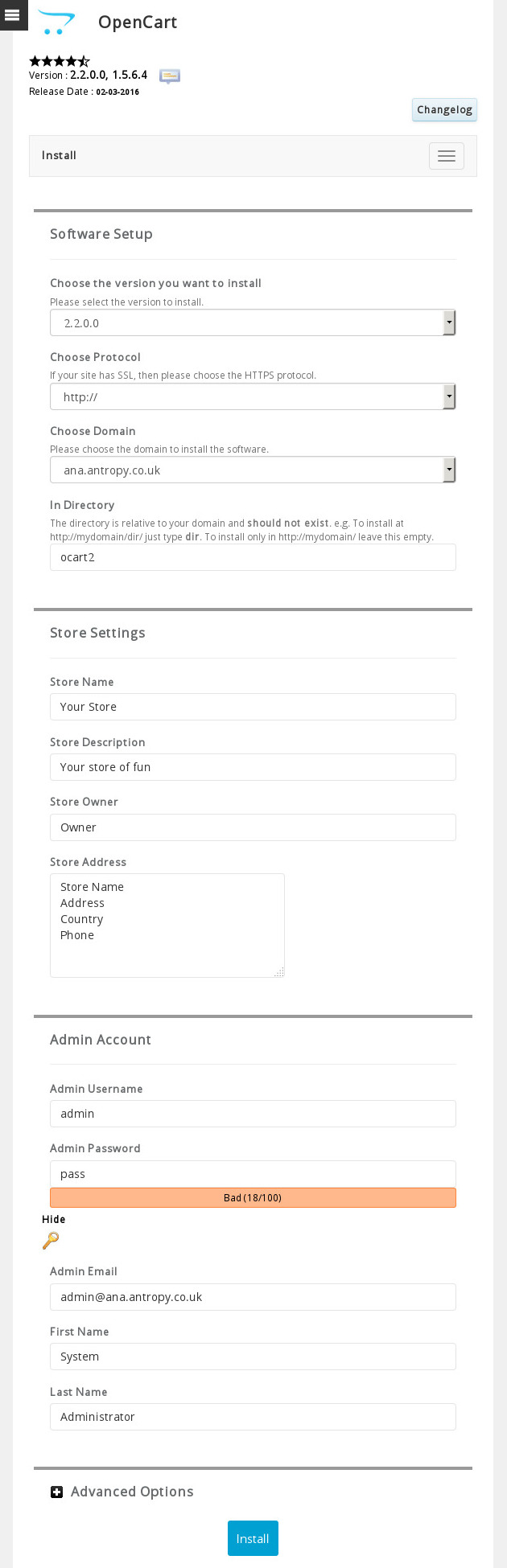This screenshot has height=1568, width=507.
Task: Hide the admin password text
Action: coord(53,1219)
